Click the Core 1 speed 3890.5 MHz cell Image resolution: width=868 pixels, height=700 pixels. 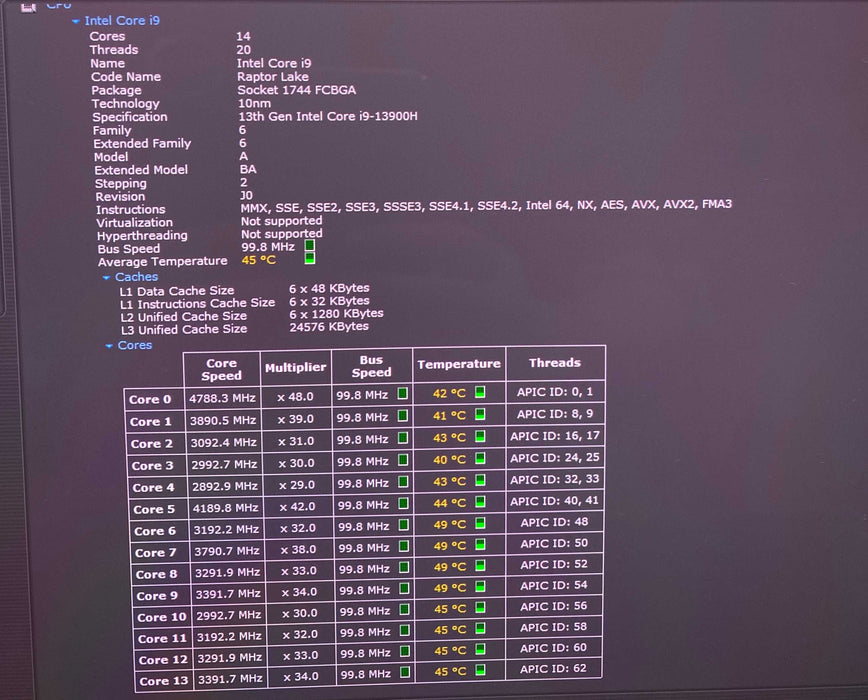[x=223, y=421]
